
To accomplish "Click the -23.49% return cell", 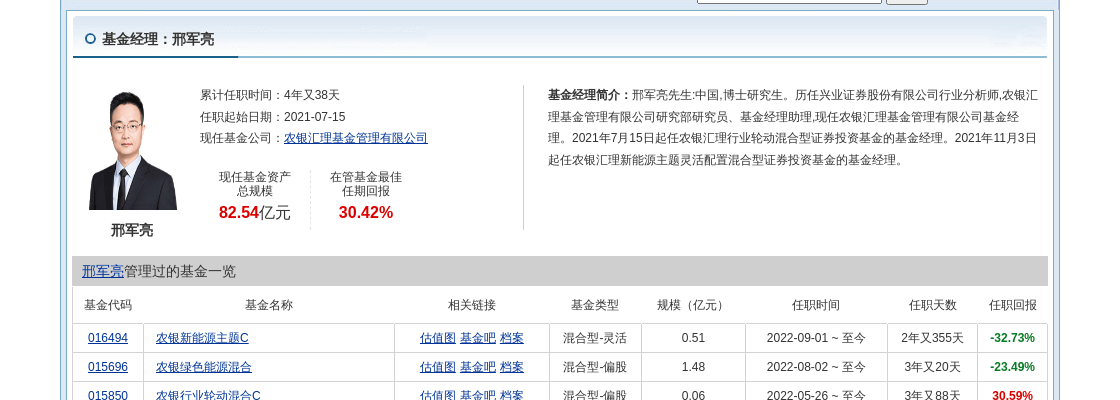I will click(x=1012, y=367).
